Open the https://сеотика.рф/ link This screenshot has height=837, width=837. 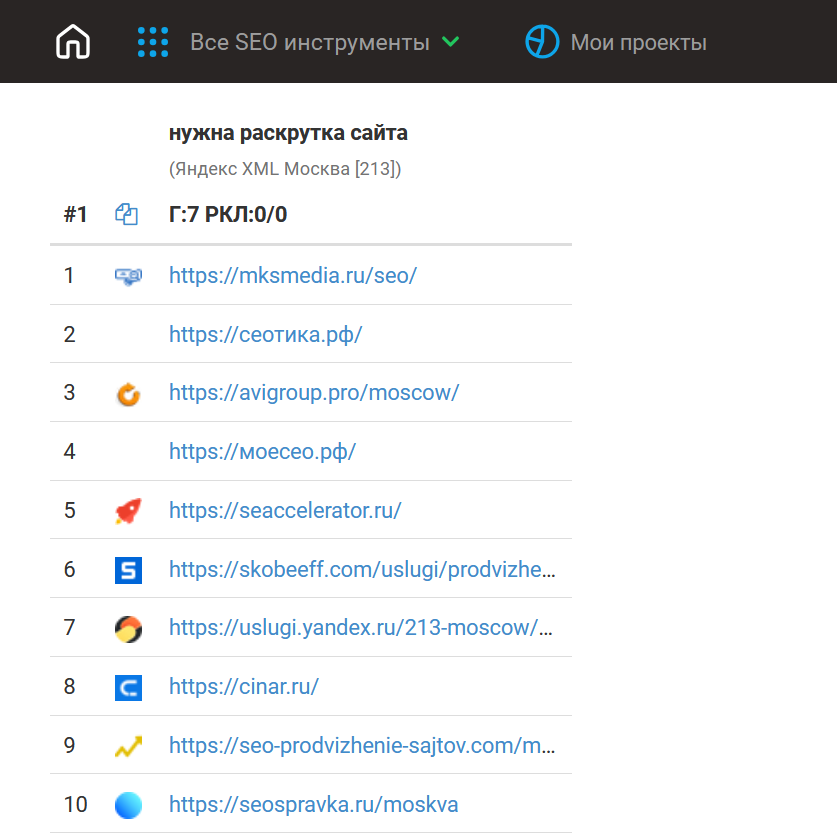point(265,334)
